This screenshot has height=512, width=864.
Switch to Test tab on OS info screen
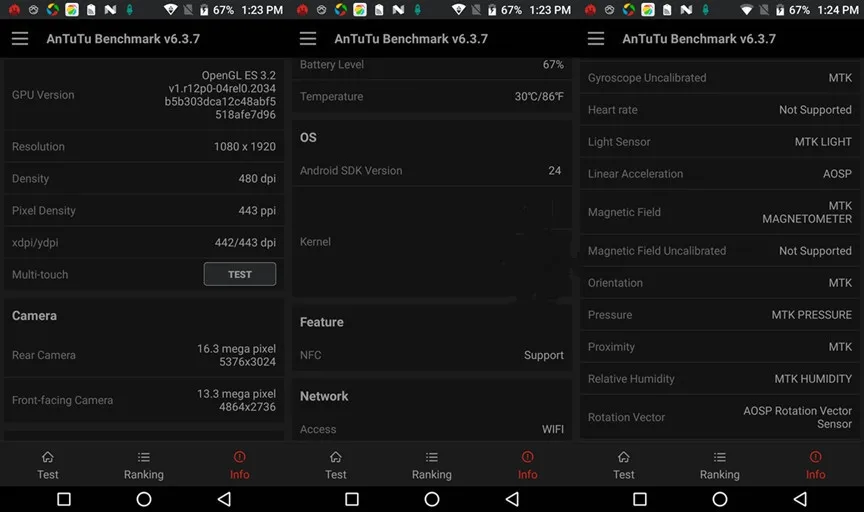336,465
